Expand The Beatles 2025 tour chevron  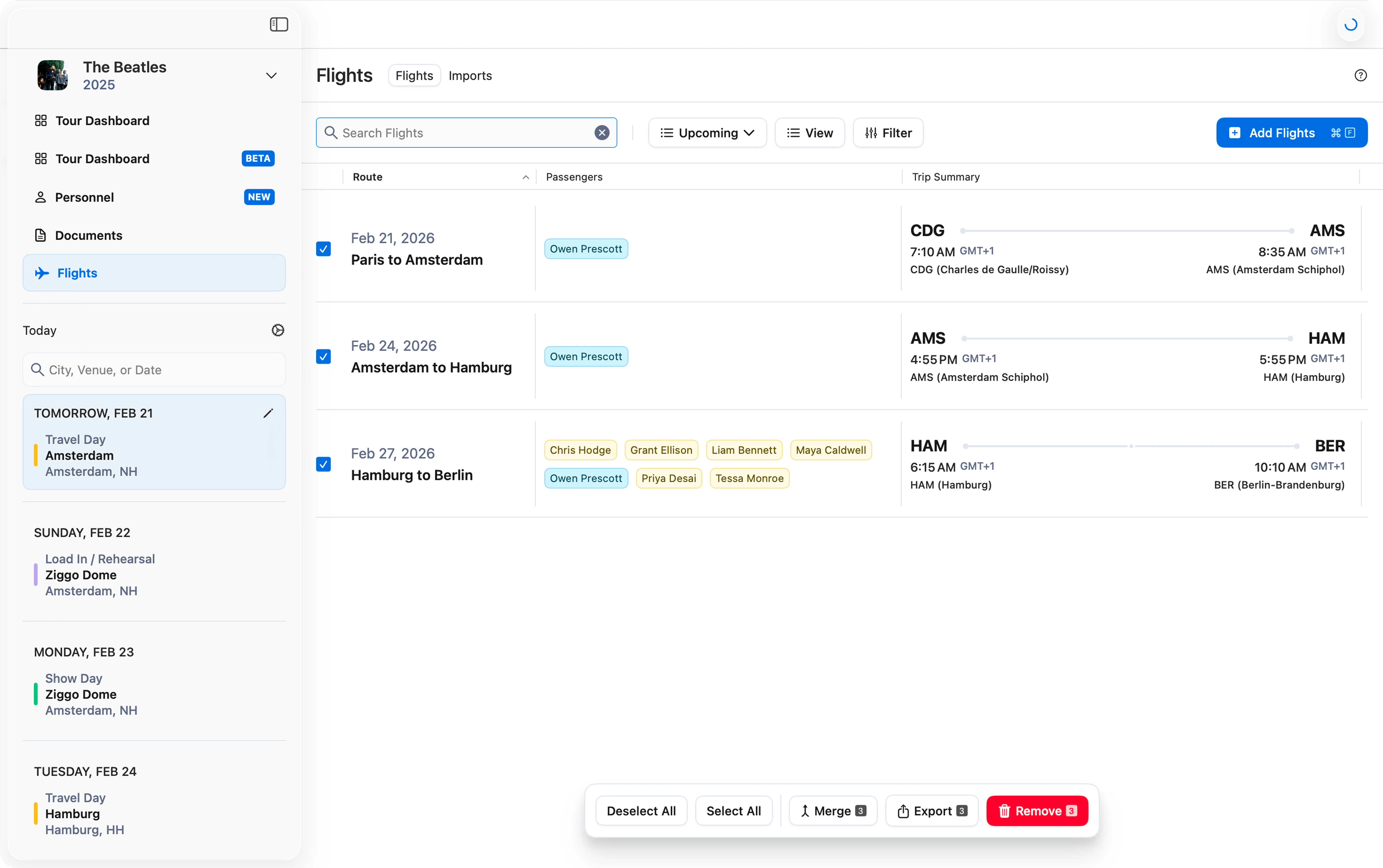click(x=271, y=76)
